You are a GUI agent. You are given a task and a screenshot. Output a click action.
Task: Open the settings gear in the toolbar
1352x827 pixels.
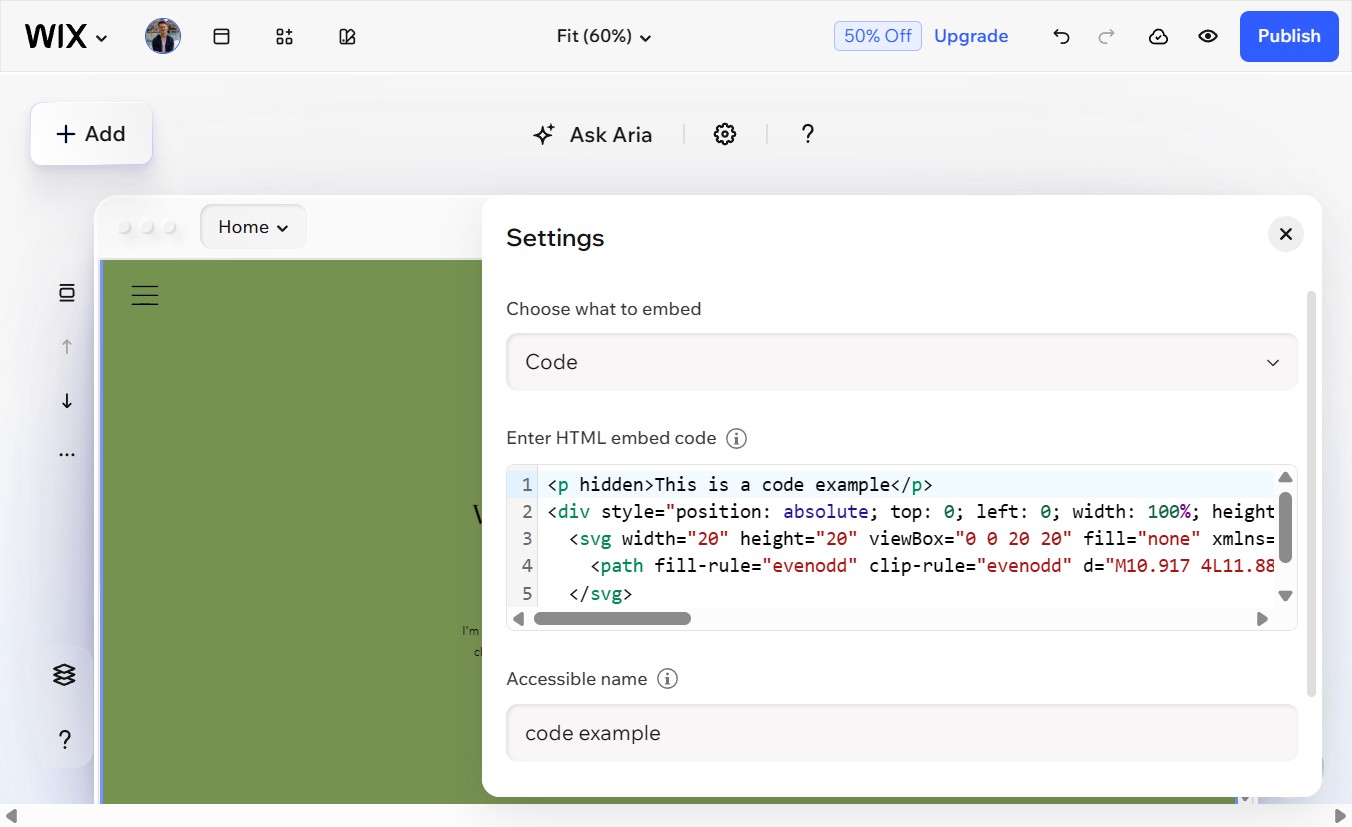725,134
